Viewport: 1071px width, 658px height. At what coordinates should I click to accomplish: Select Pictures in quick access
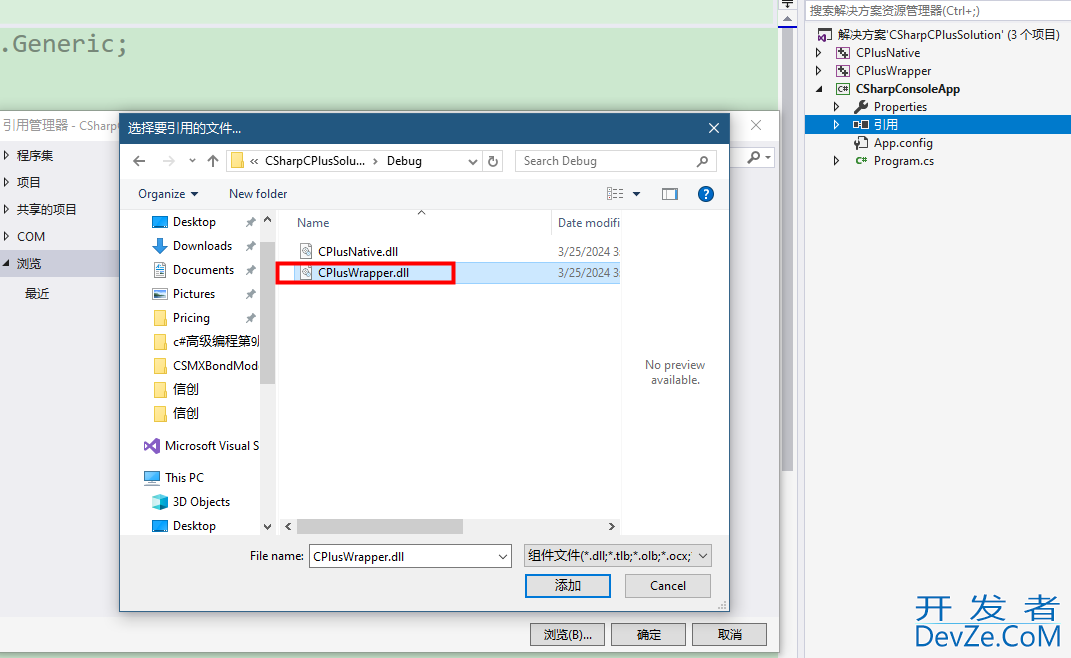[193, 294]
